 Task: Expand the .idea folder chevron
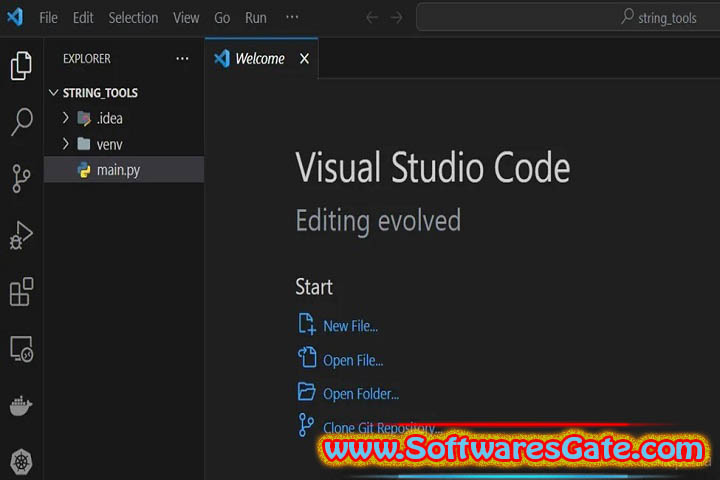pyautogui.click(x=65, y=118)
